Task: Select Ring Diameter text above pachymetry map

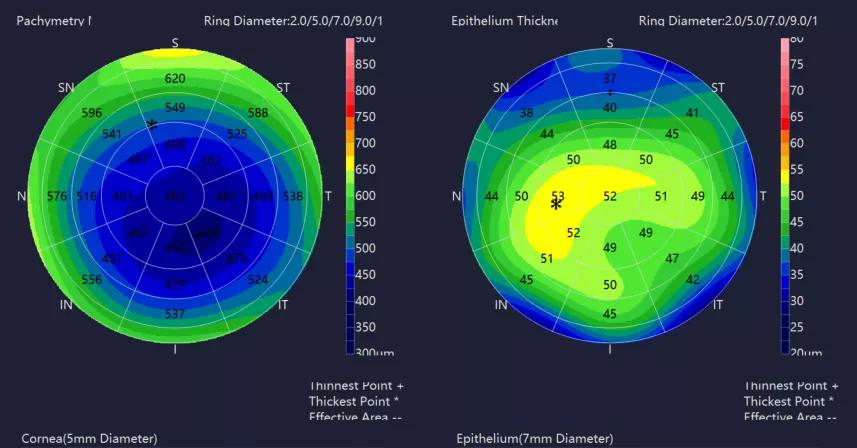Action: (293, 21)
